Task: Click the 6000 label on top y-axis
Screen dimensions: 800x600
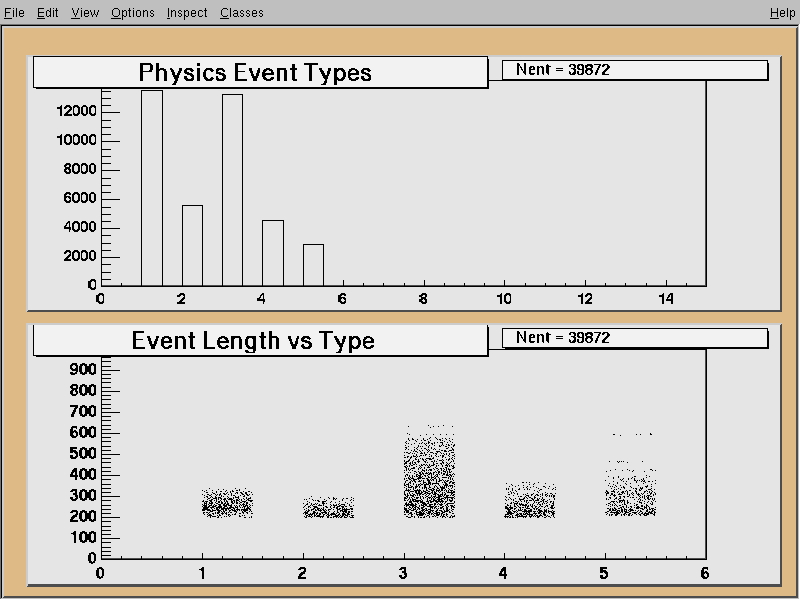Action: [80, 198]
